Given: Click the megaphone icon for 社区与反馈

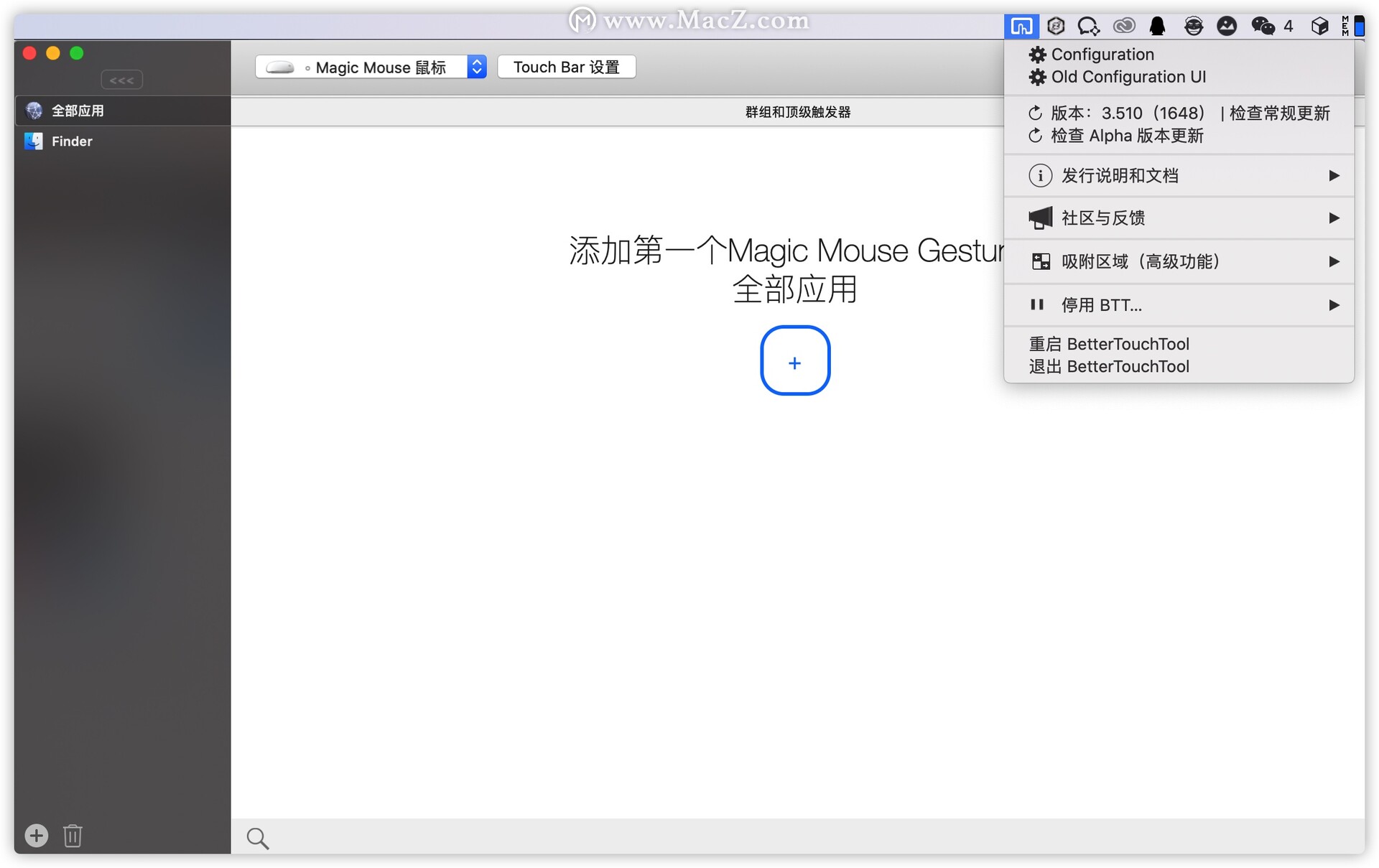Looking at the screenshot, I should [1040, 218].
